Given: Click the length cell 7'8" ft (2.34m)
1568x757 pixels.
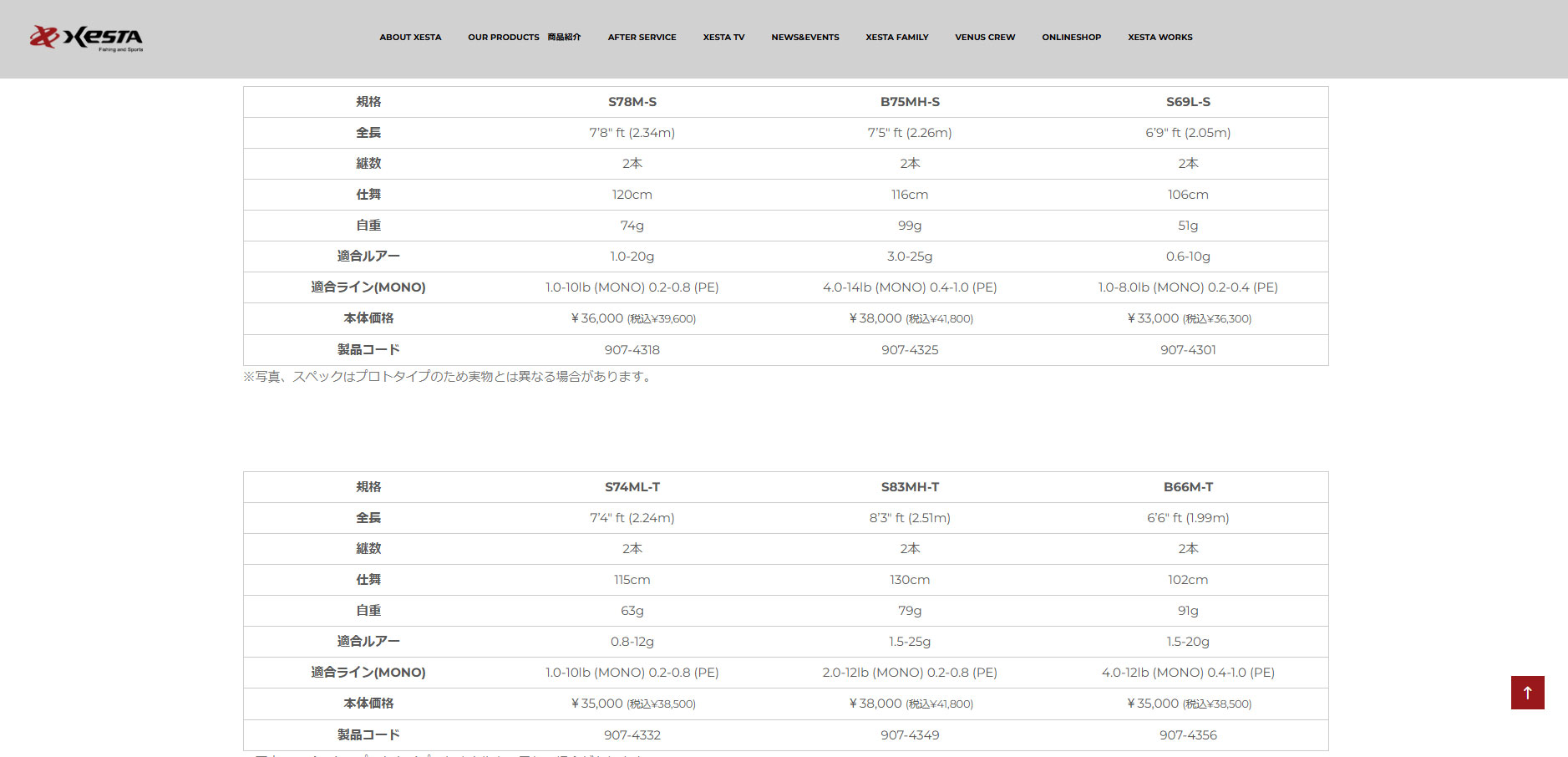Looking at the screenshot, I should pyautogui.click(x=632, y=133).
